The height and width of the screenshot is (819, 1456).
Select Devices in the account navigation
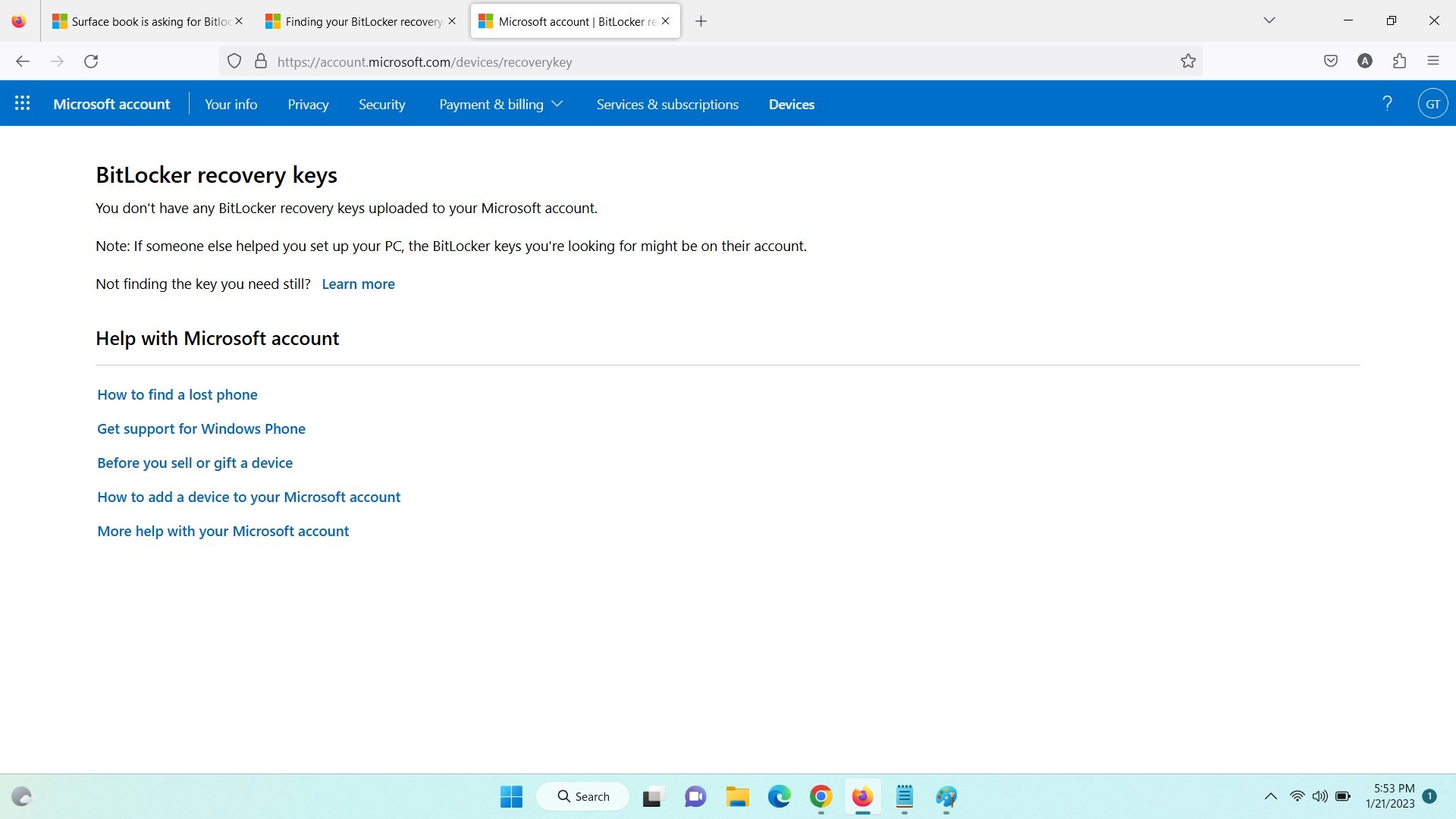point(791,104)
